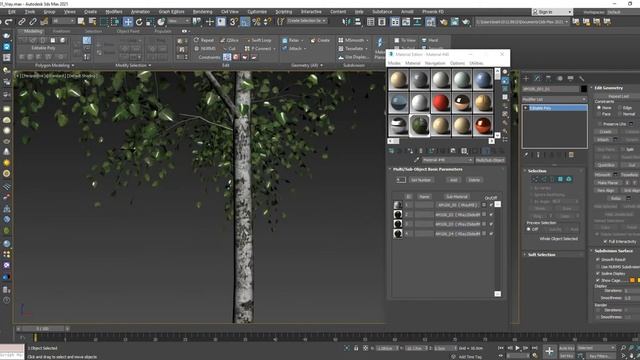The height and width of the screenshot is (360, 640).
Task: Click the Mirror tool icon
Action: click(346, 22)
